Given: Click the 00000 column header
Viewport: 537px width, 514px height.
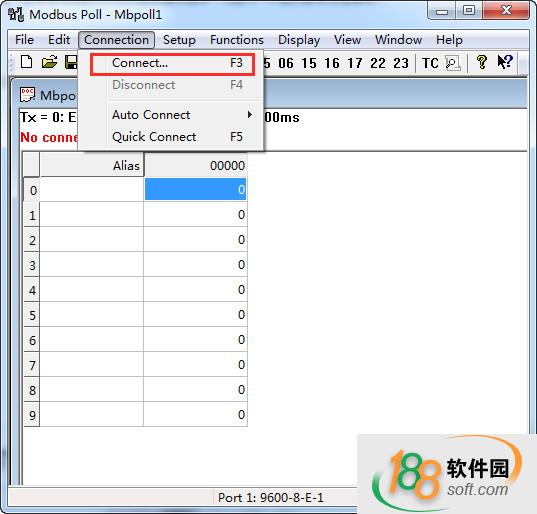Looking at the screenshot, I should click(x=196, y=165).
